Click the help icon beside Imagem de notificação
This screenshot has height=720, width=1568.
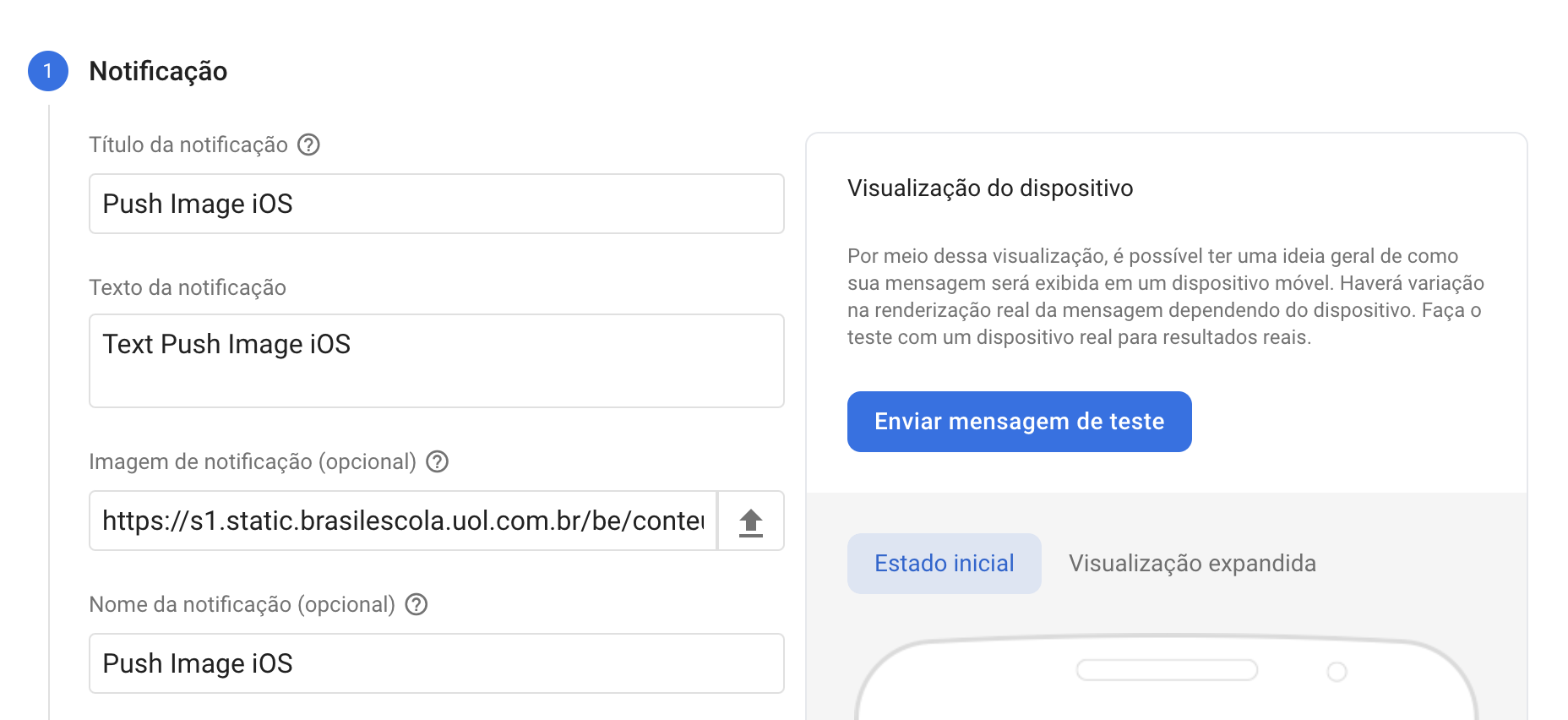(x=437, y=461)
